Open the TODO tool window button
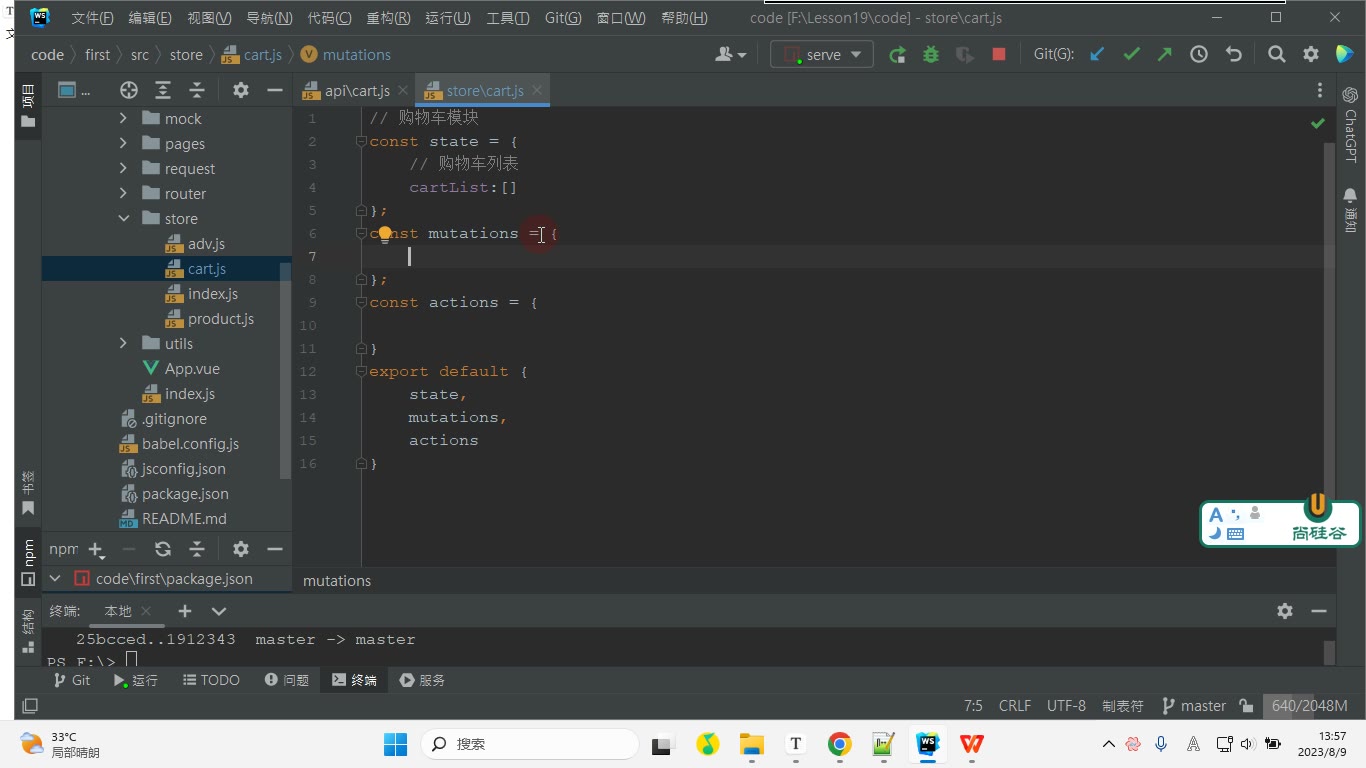Screen dimensions: 1366x768 pyautogui.click(x=211, y=680)
